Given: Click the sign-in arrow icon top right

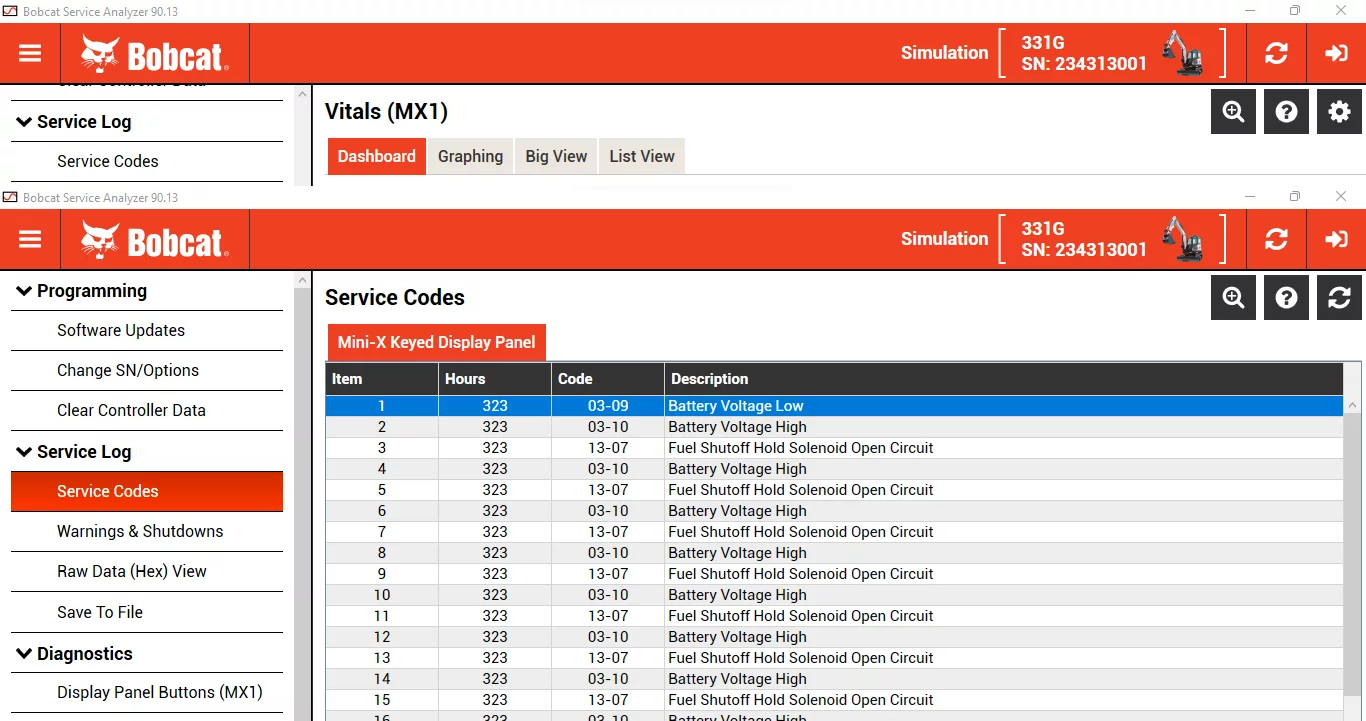Looking at the screenshot, I should pyautogui.click(x=1336, y=239).
